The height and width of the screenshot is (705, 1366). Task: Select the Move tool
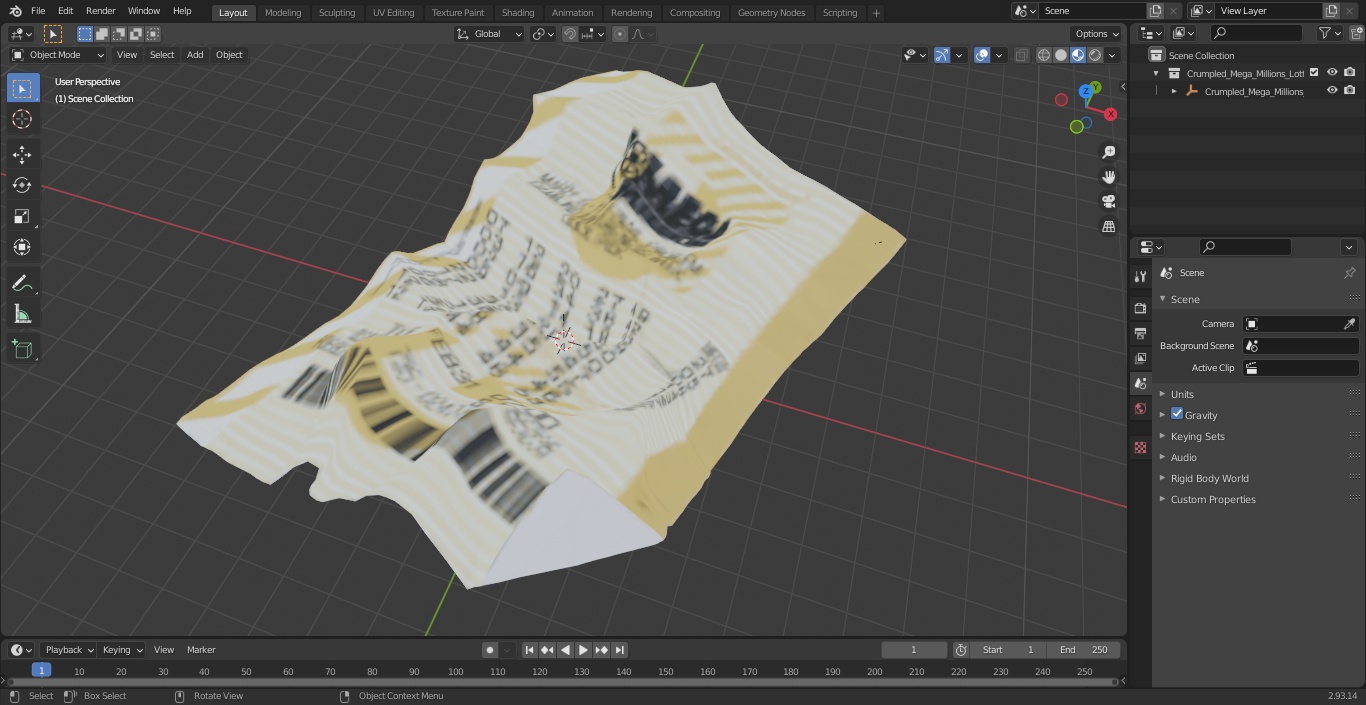click(22, 154)
